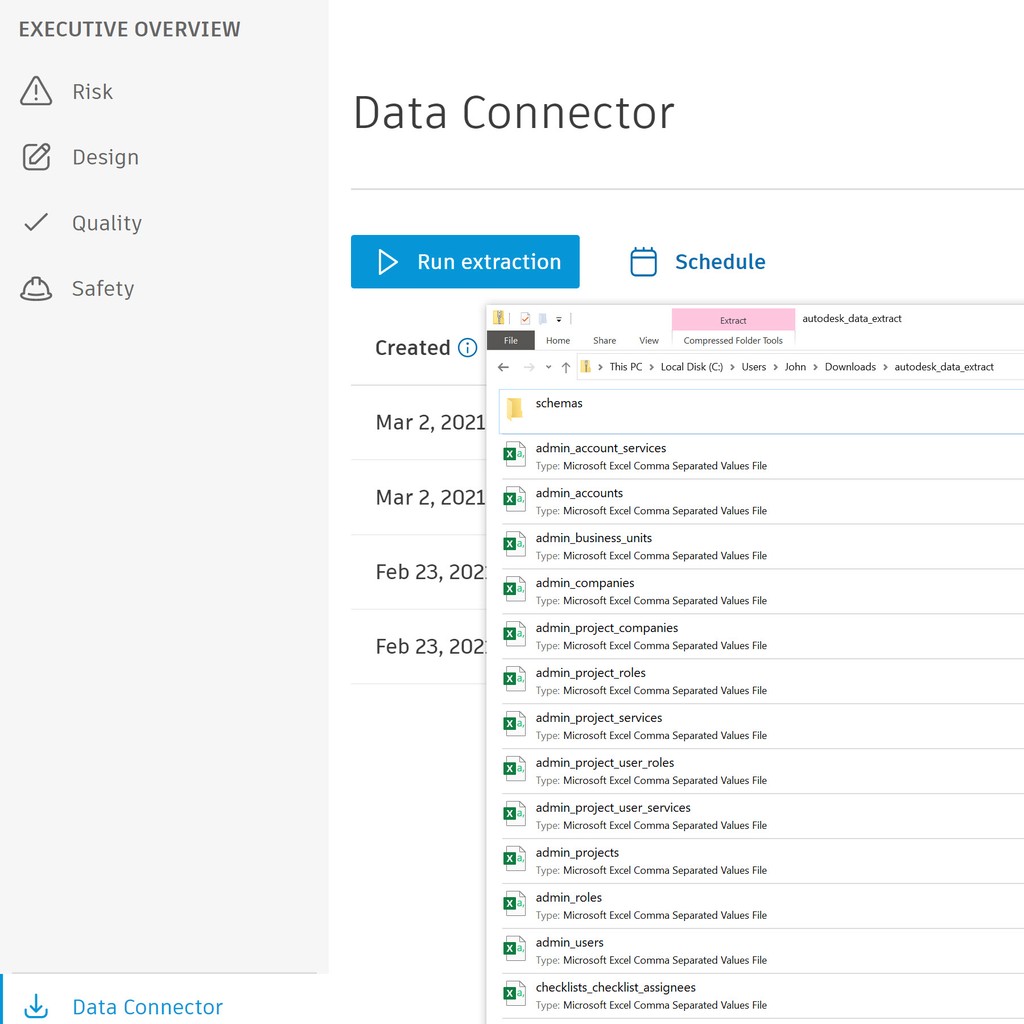
Task: Click the play icon on Run extraction
Action: coord(388,261)
